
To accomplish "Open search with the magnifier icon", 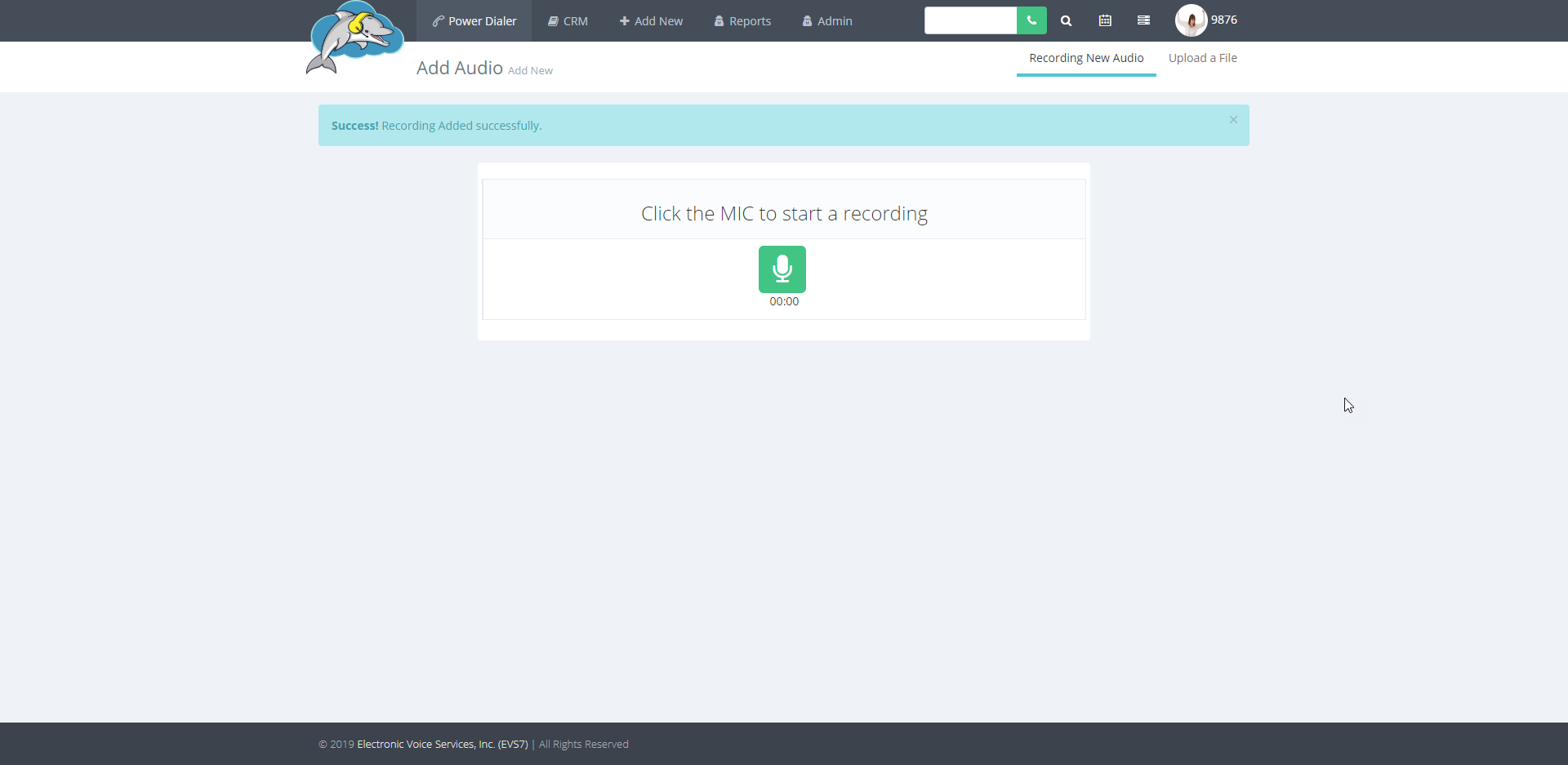I will point(1066,21).
